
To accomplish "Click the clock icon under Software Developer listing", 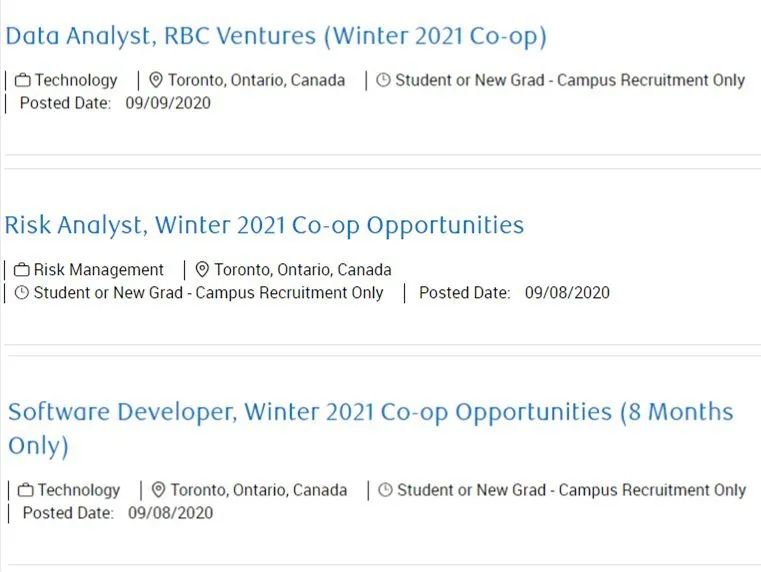I will tap(385, 490).
